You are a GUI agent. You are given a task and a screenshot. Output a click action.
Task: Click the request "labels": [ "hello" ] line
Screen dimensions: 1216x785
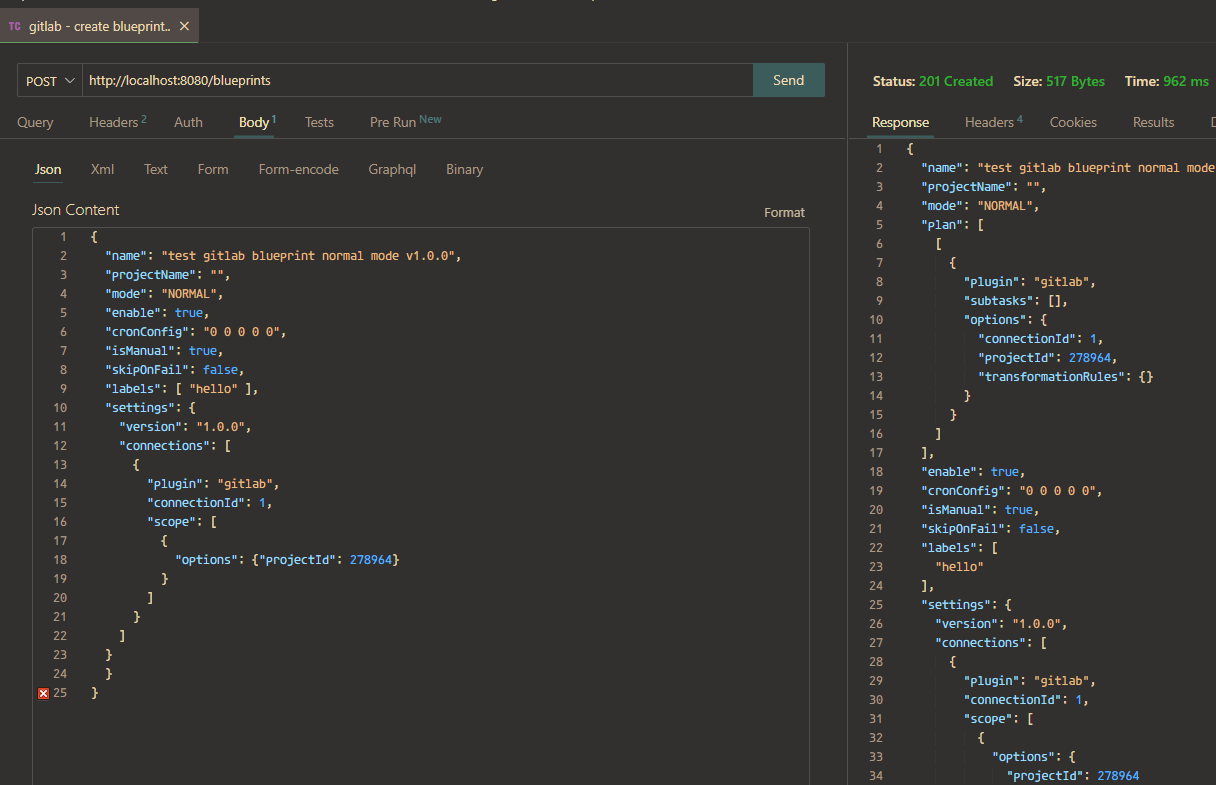(x=182, y=389)
